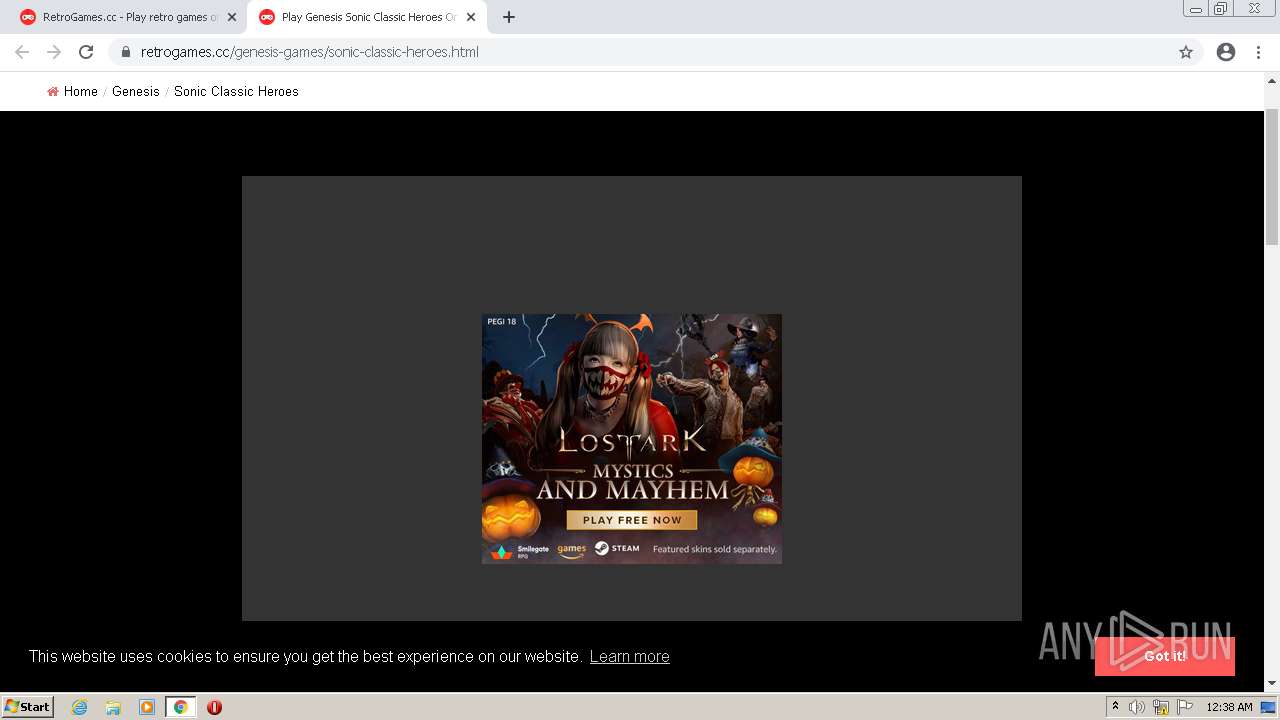Image resolution: width=1280 pixels, height=720 pixels.
Task: Click the 12:38 AM clock
Action: [x=1229, y=707]
